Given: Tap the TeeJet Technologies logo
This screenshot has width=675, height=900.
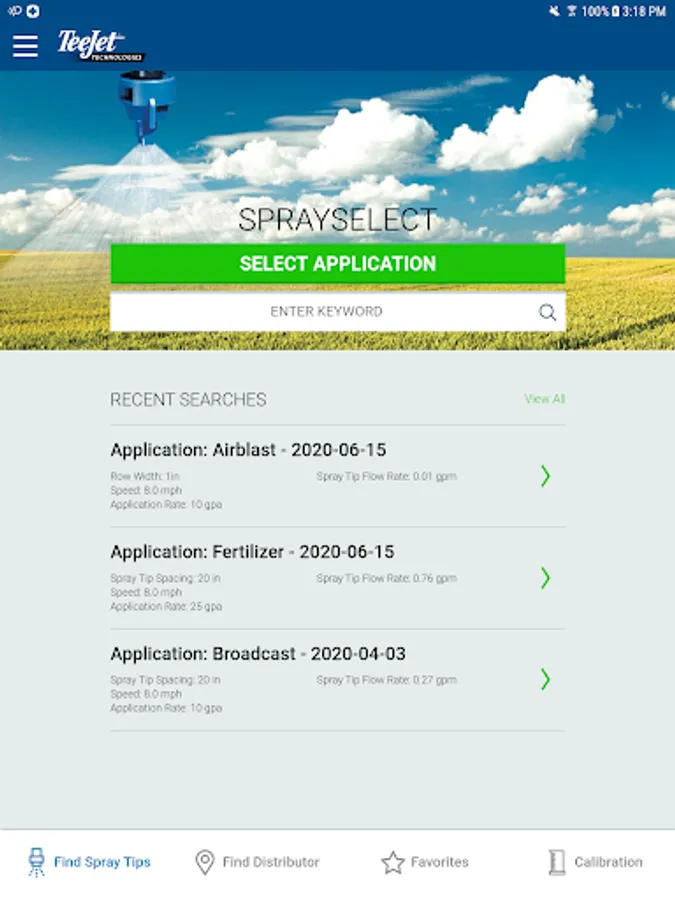Looking at the screenshot, I should 101,46.
